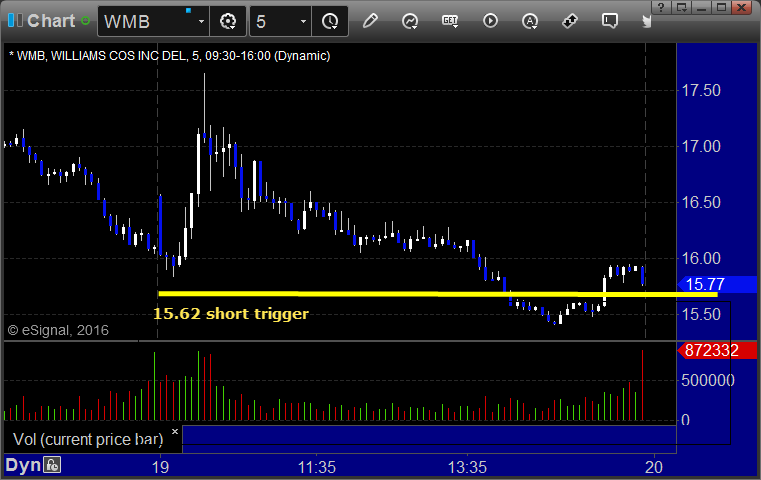761x480 pixels.
Task: Click the interval field showing 5
Action: (x=273, y=21)
